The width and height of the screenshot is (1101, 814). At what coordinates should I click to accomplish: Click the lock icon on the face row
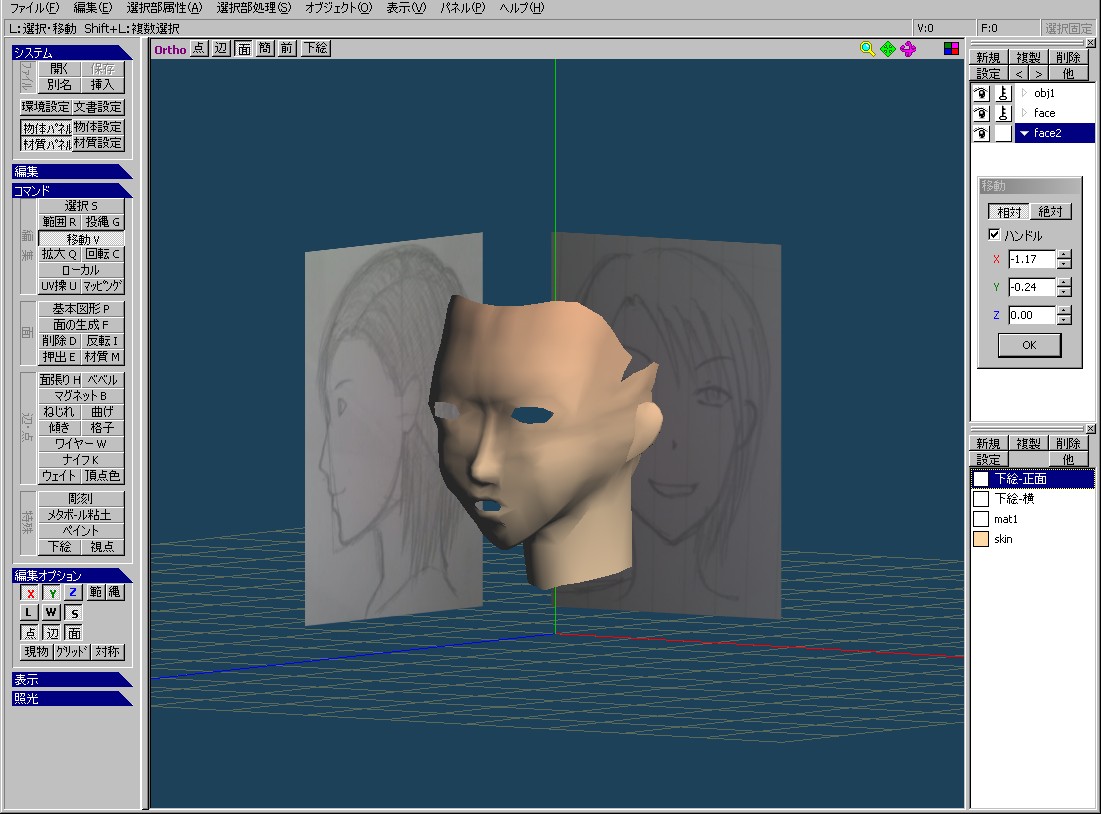click(1003, 113)
